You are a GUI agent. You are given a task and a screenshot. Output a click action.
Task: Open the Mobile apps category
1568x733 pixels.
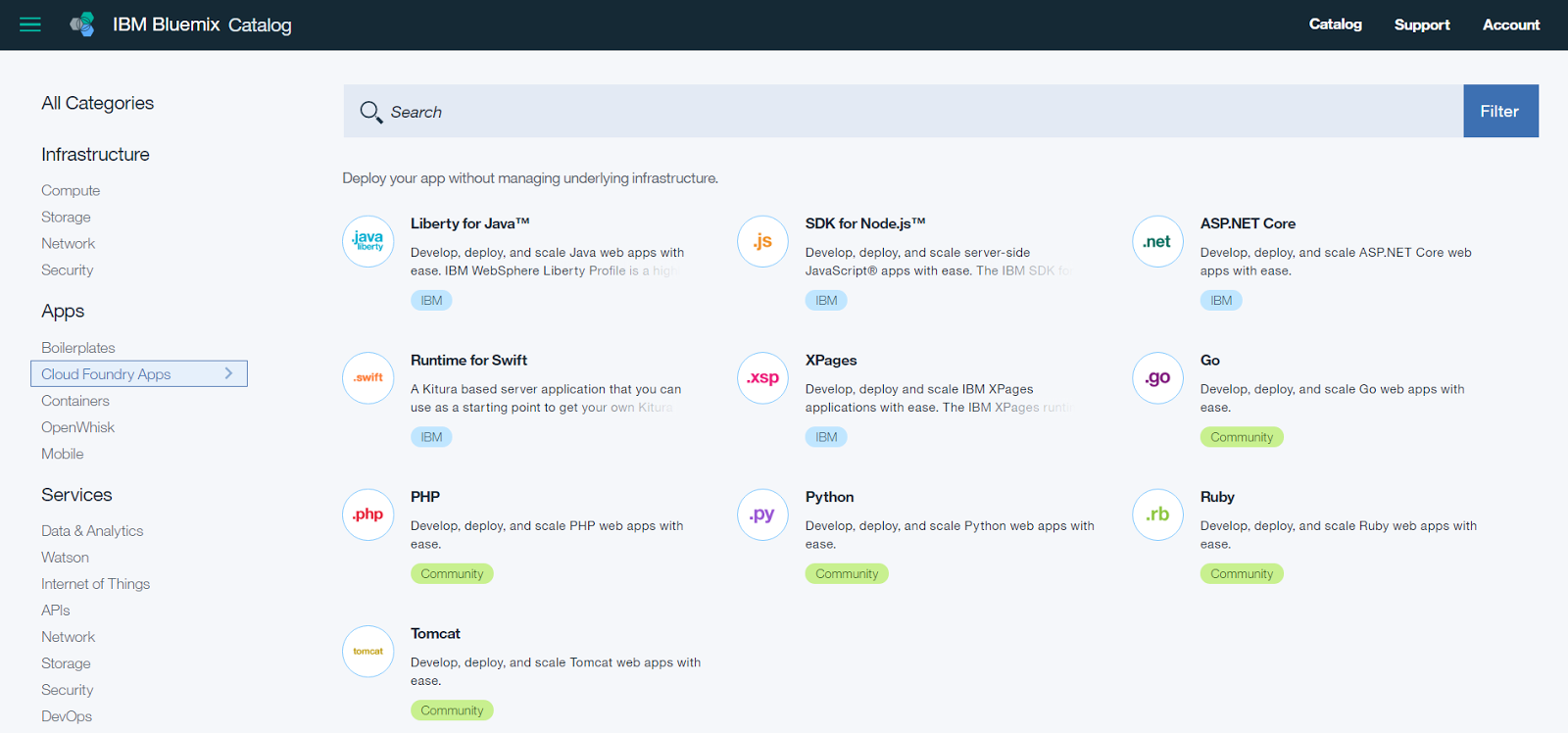click(x=62, y=454)
